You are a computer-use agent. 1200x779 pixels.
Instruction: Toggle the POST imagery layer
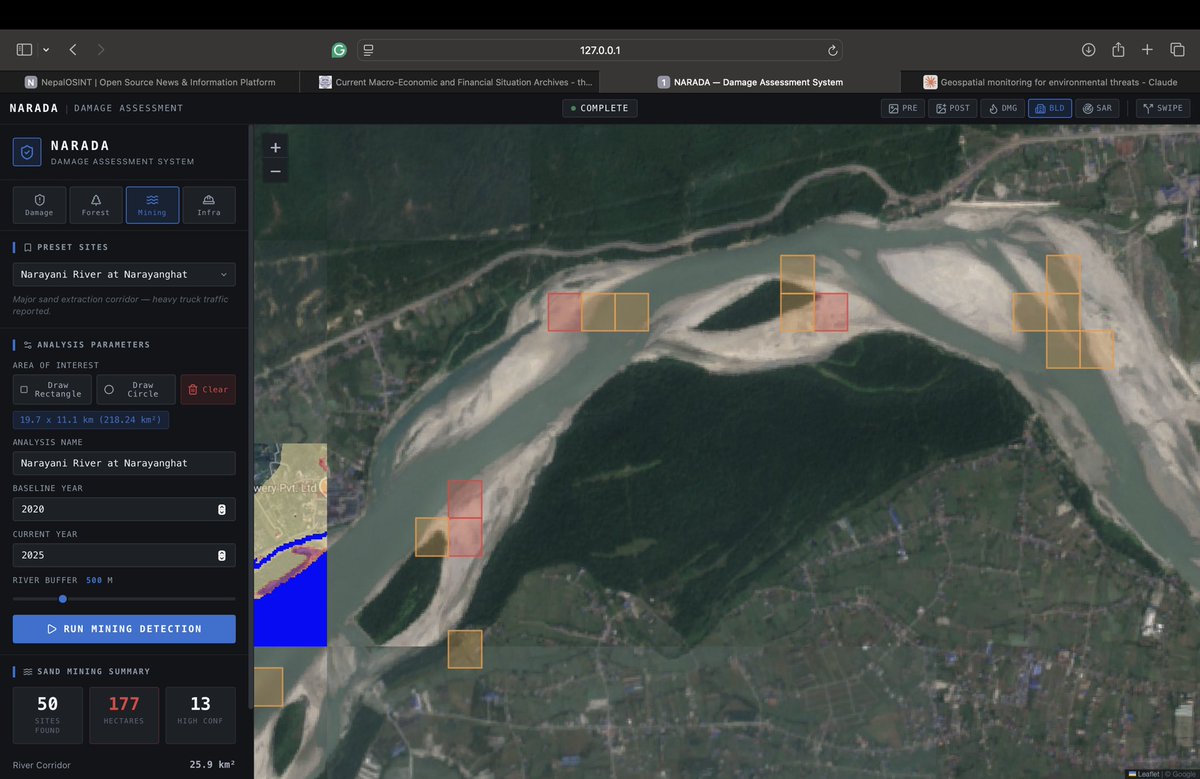pos(952,108)
